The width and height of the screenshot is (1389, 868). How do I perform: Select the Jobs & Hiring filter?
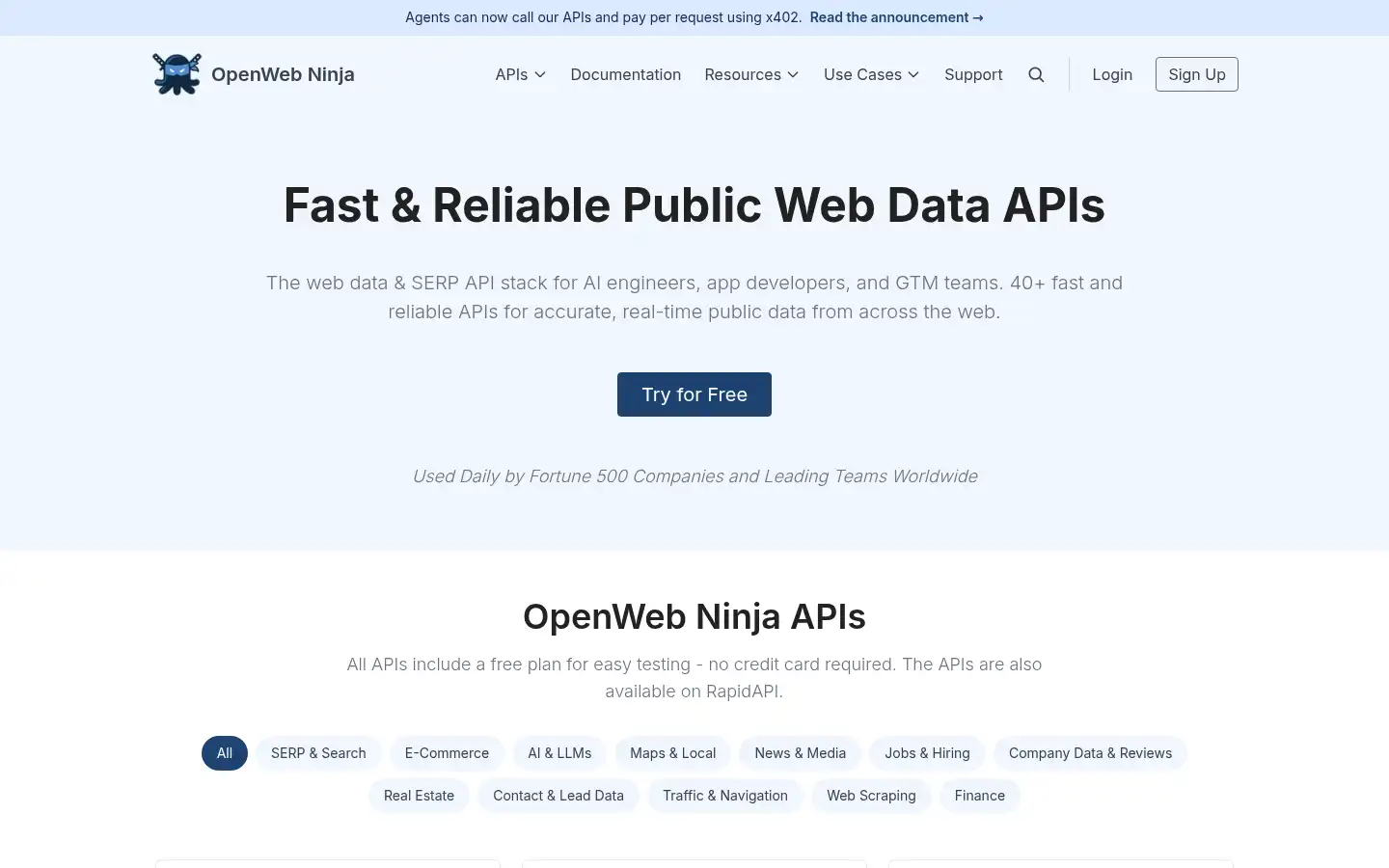pos(927,753)
